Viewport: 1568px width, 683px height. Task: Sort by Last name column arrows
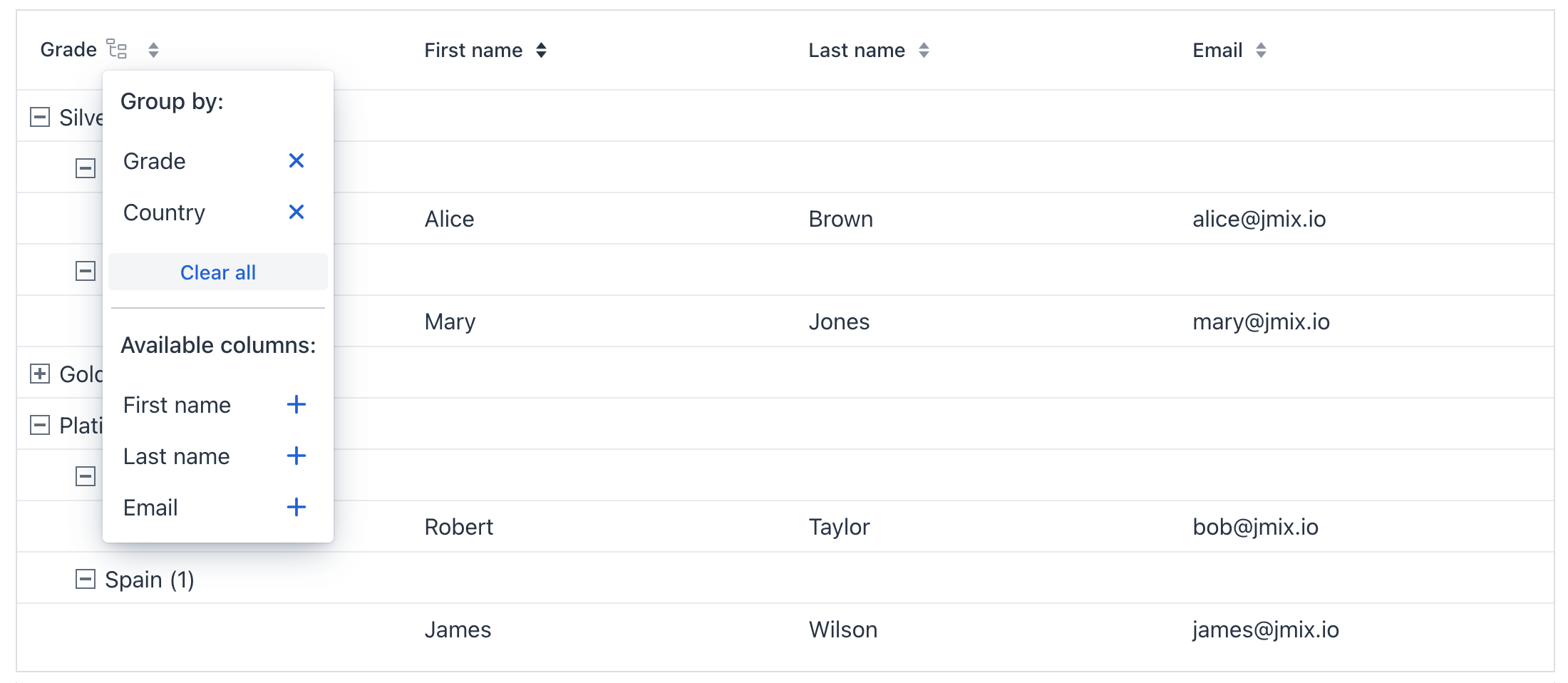coord(924,50)
